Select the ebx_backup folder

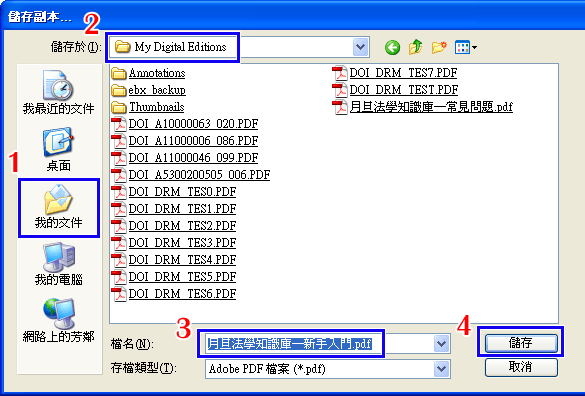pyautogui.click(x=148, y=90)
